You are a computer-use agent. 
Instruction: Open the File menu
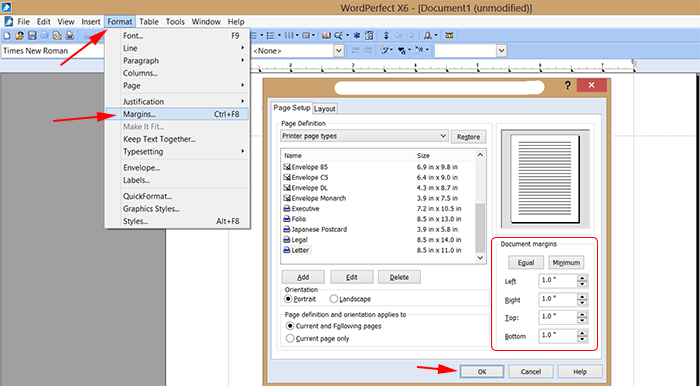point(23,21)
